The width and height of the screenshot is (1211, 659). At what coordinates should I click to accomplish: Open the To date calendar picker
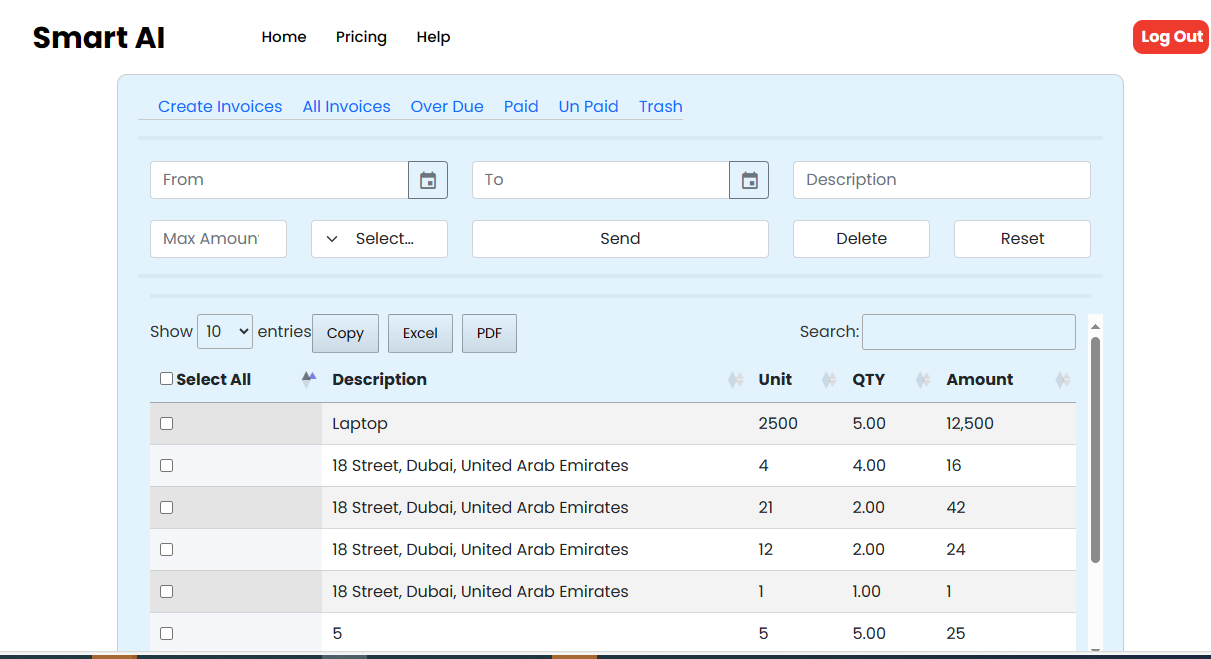click(x=749, y=180)
